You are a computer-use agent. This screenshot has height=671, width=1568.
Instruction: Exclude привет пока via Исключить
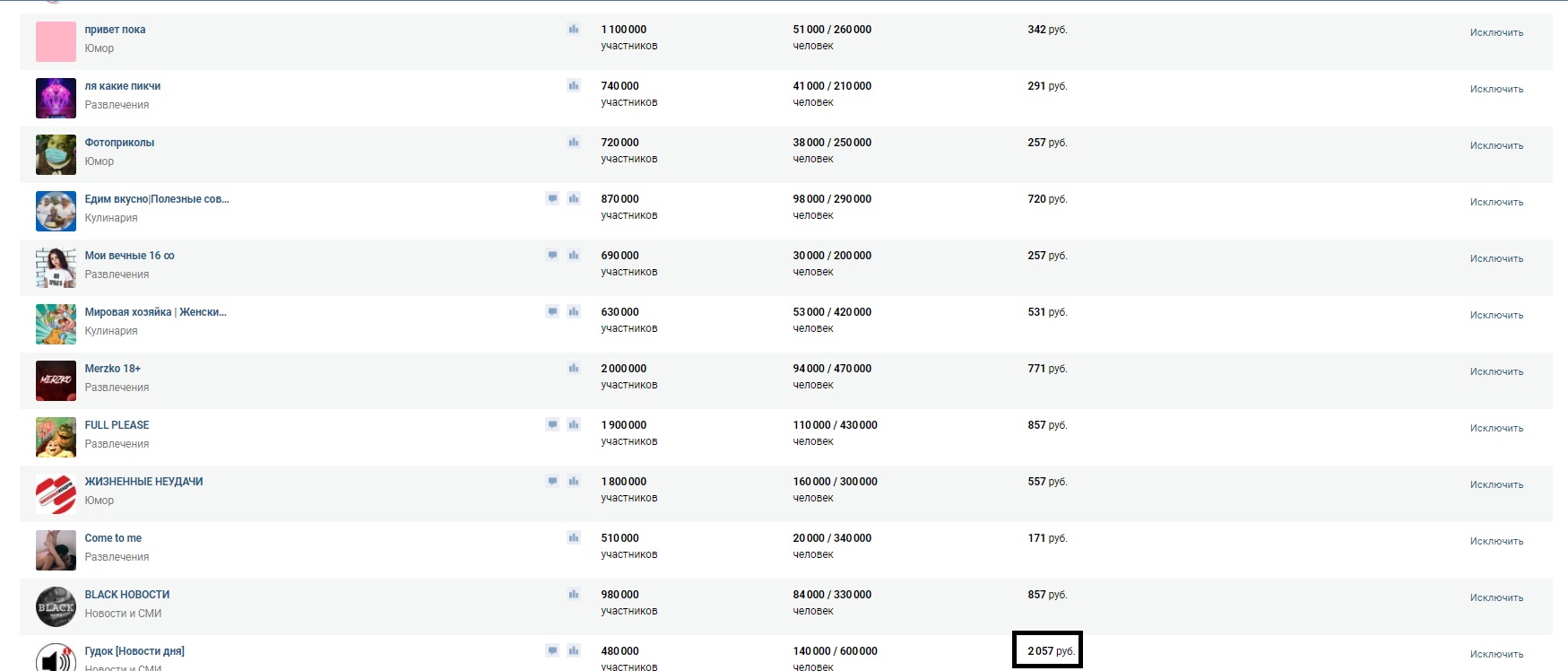click(x=1496, y=32)
